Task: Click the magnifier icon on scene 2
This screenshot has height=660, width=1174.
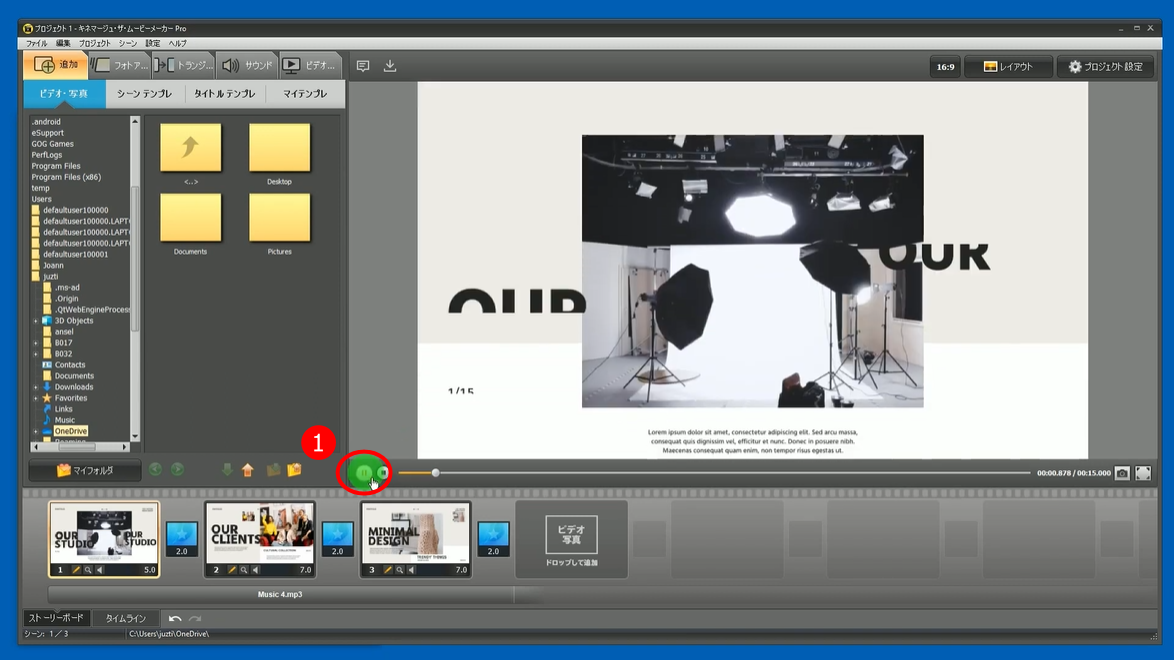Action: point(244,570)
